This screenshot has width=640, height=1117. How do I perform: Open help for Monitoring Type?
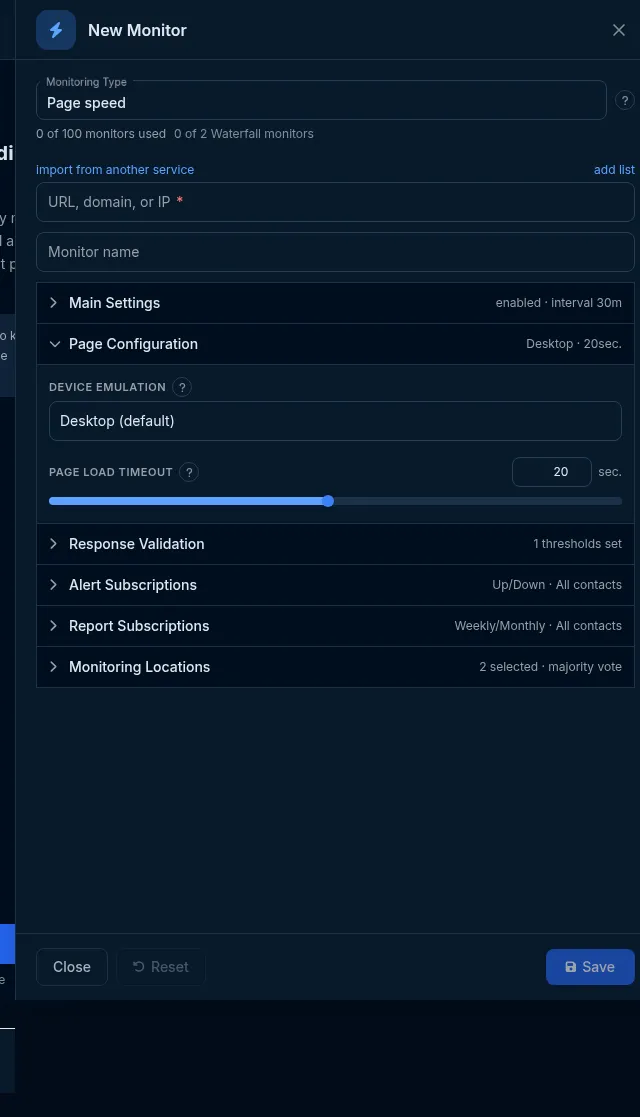click(624, 100)
